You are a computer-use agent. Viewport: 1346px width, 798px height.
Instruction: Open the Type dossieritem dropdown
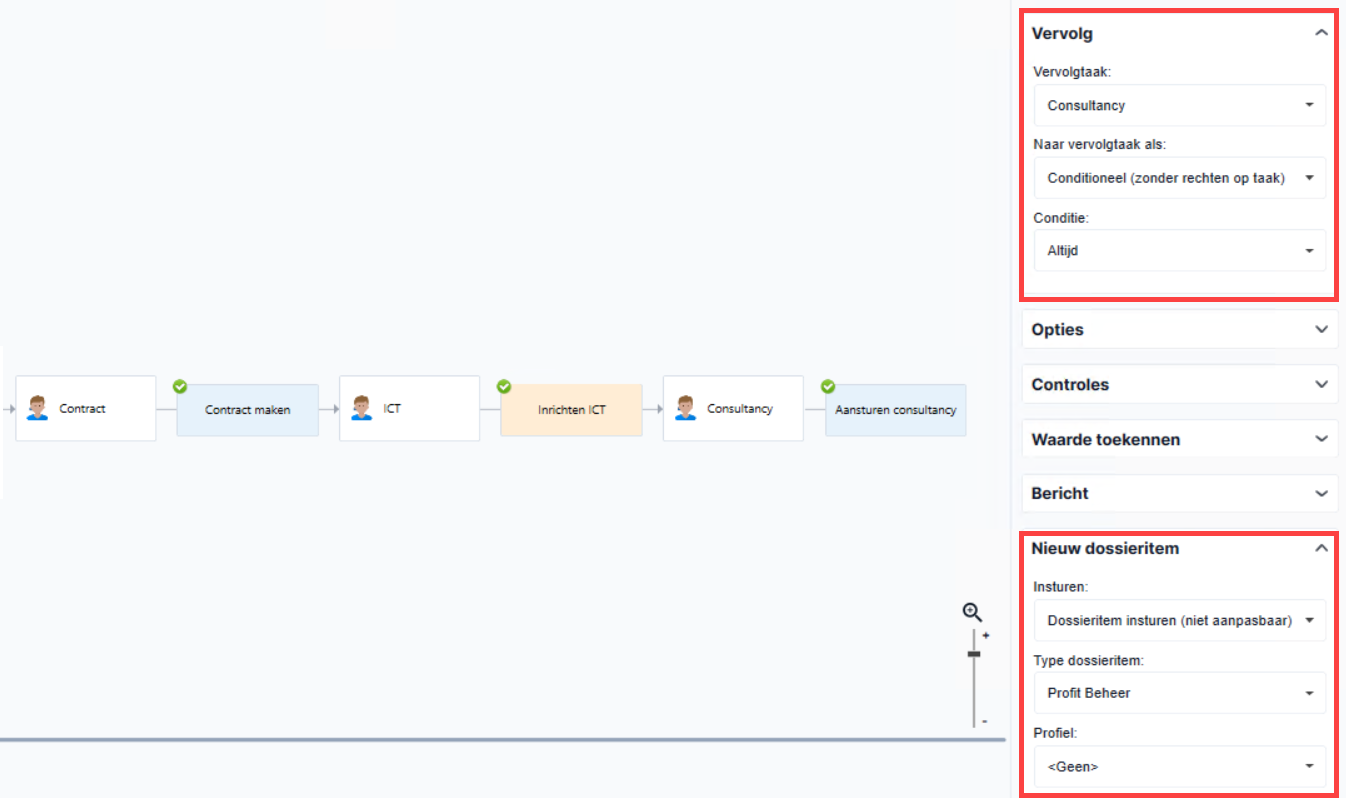(x=1180, y=693)
